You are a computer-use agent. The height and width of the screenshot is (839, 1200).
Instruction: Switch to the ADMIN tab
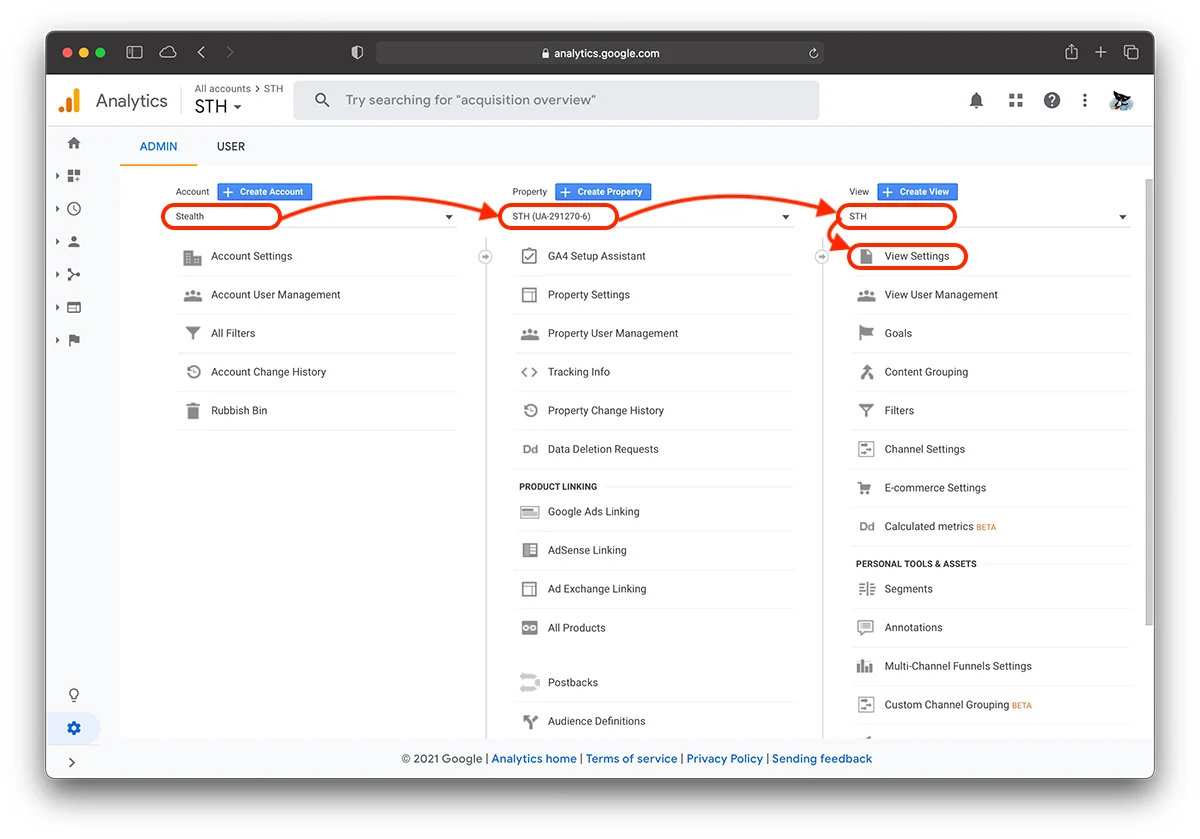(158, 146)
